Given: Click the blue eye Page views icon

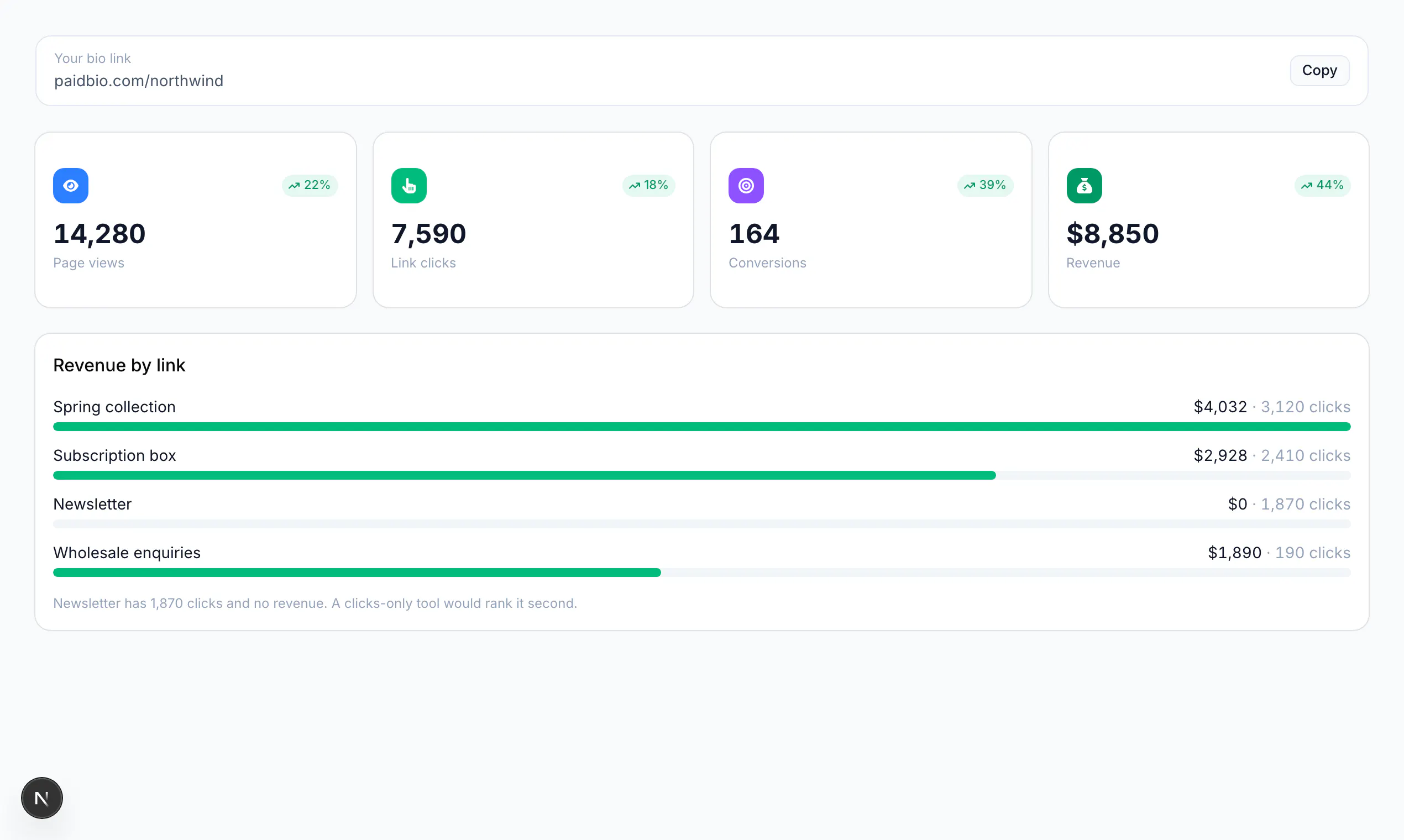Looking at the screenshot, I should (x=71, y=186).
